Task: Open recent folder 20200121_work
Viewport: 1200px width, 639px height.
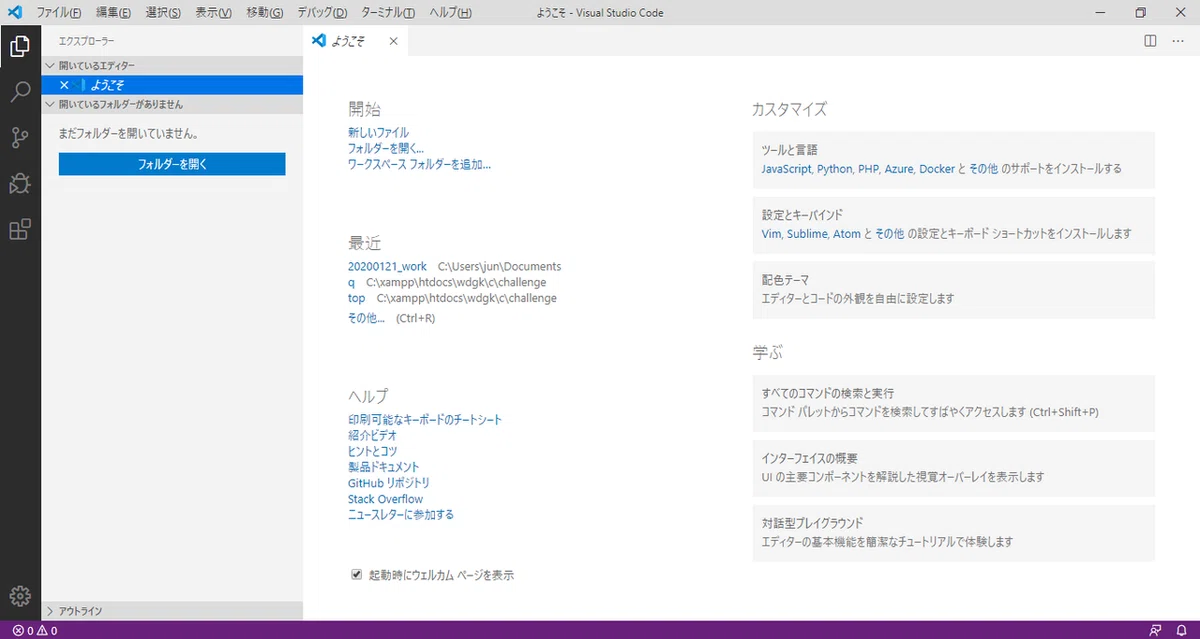Action: pos(387,267)
